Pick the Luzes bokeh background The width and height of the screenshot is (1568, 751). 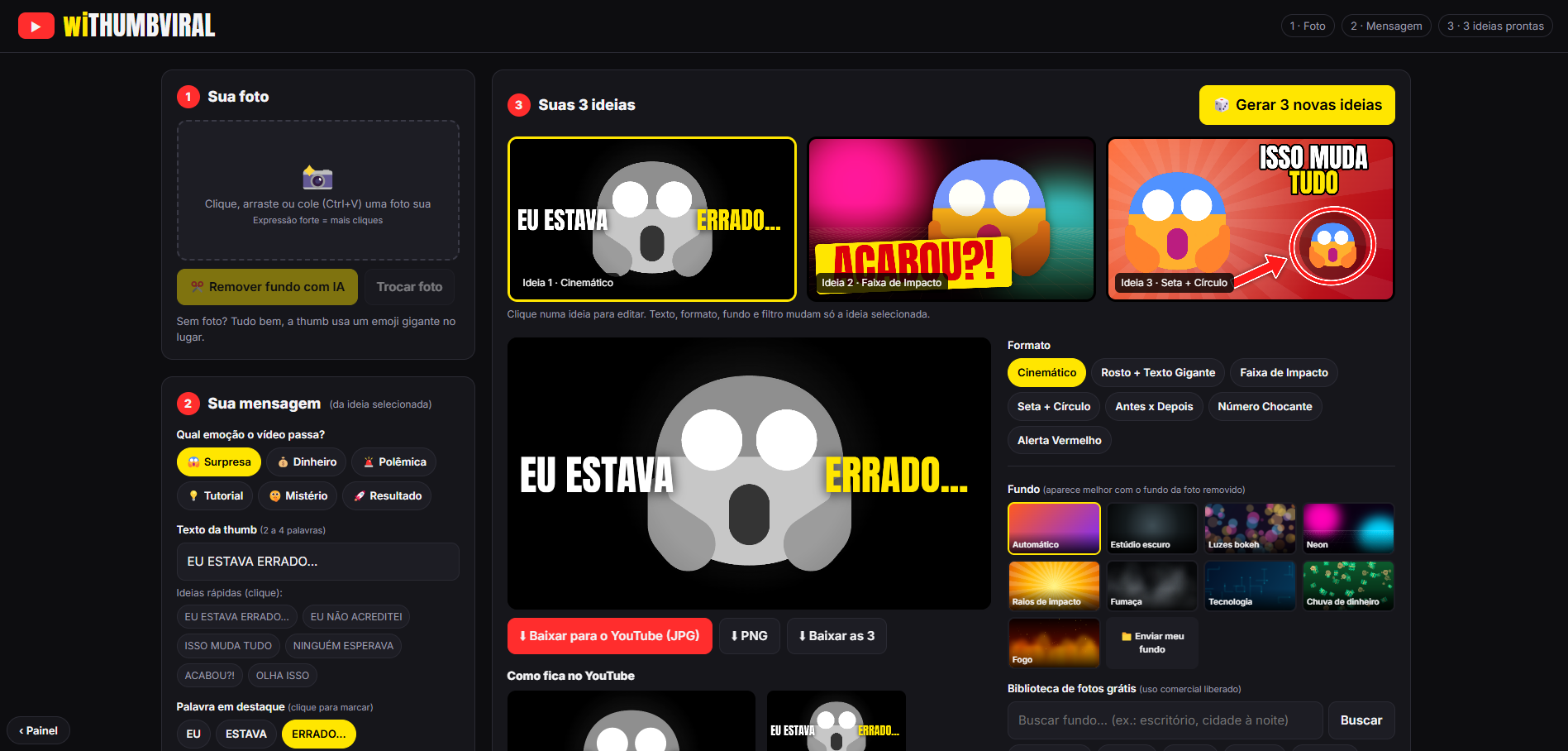click(1250, 529)
